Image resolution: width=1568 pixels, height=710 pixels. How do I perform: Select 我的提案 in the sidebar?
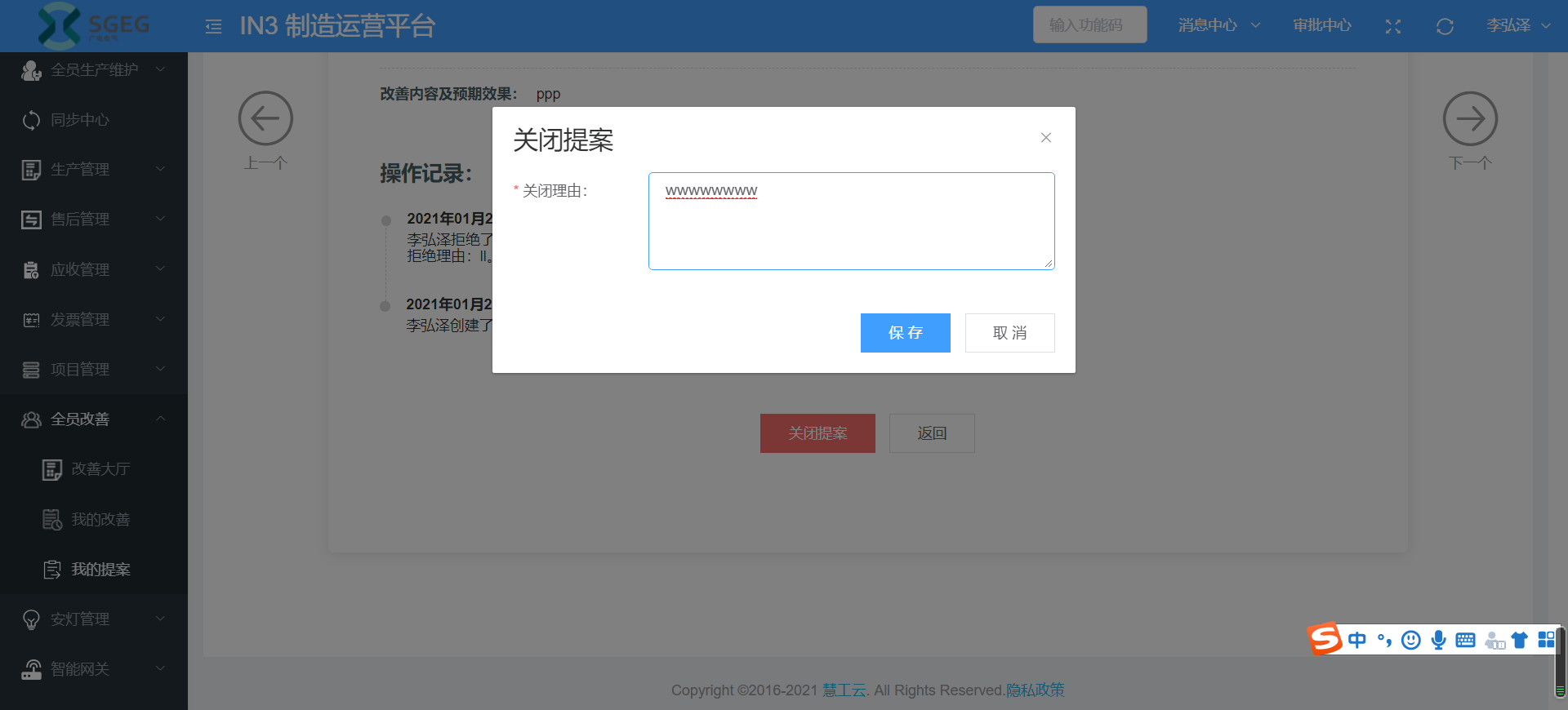click(100, 570)
